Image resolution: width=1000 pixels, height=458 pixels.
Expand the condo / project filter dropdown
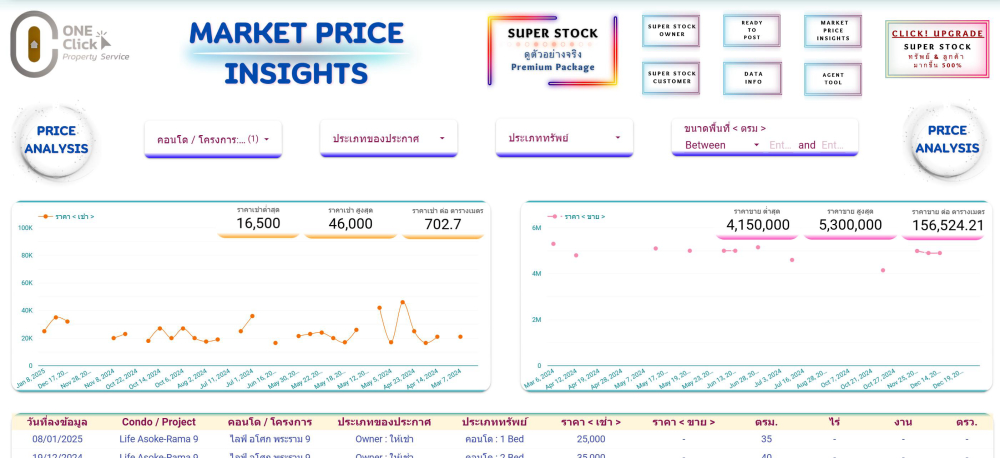213,140
